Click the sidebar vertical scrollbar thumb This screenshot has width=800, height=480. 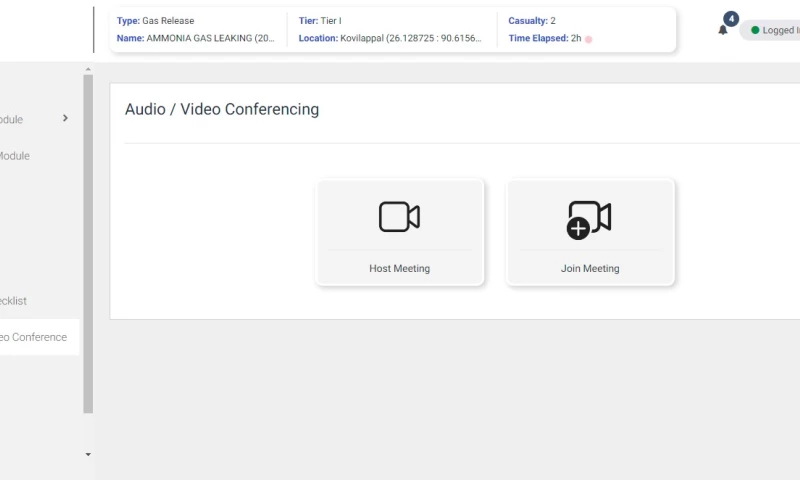(x=88, y=240)
